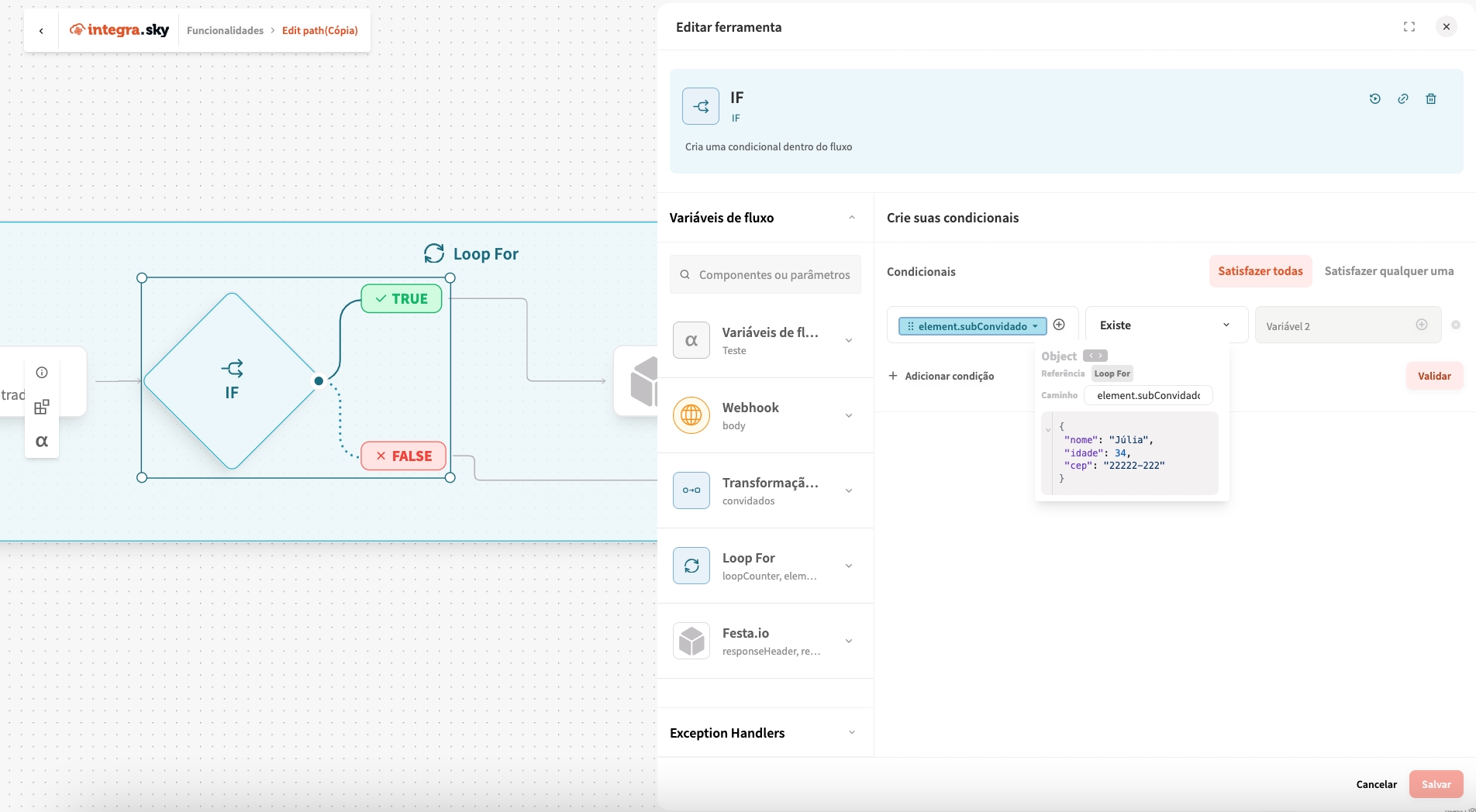Open the Existe operator dropdown

point(1165,325)
